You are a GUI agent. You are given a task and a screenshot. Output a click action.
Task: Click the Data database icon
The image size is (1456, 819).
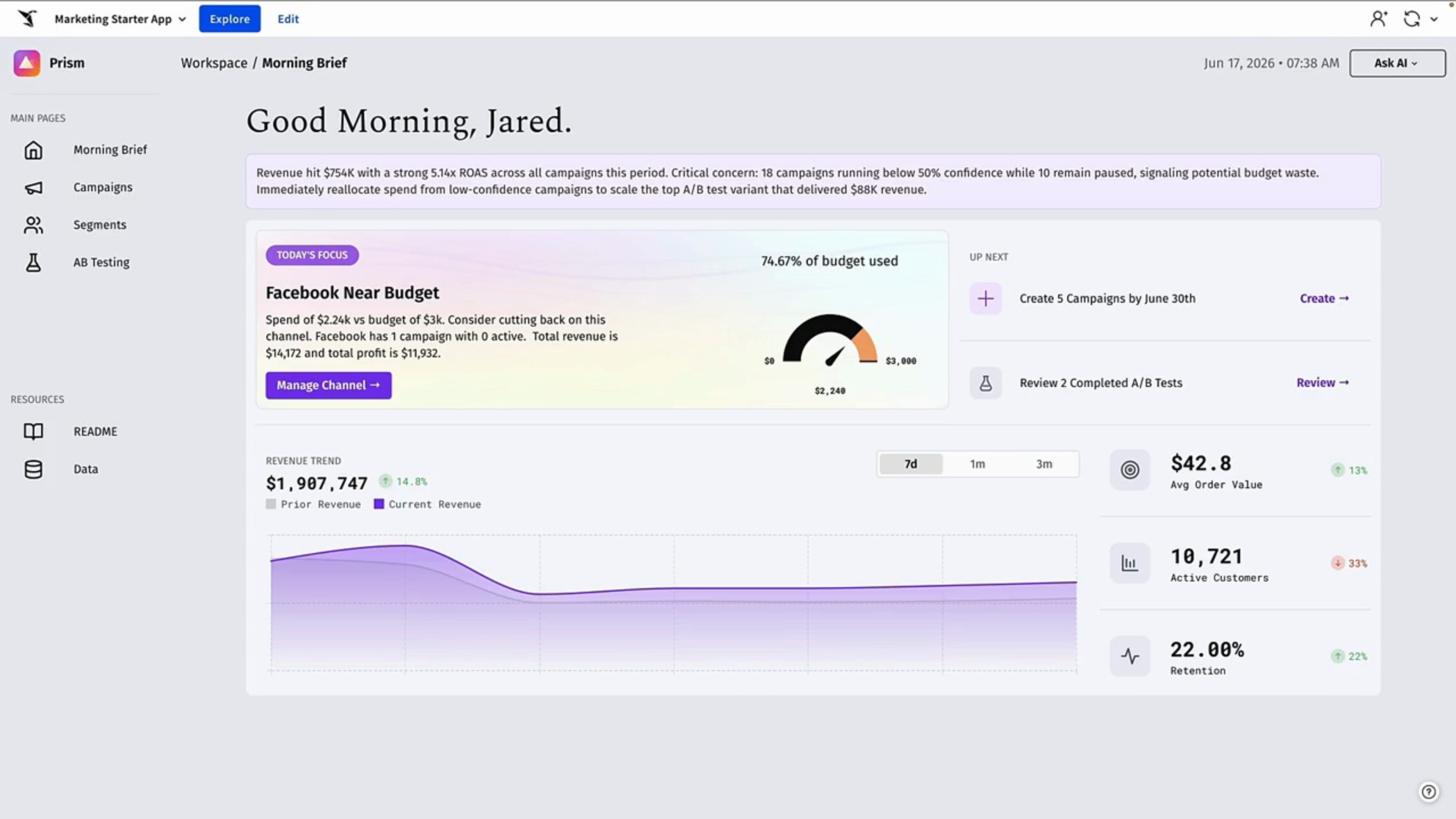click(33, 469)
